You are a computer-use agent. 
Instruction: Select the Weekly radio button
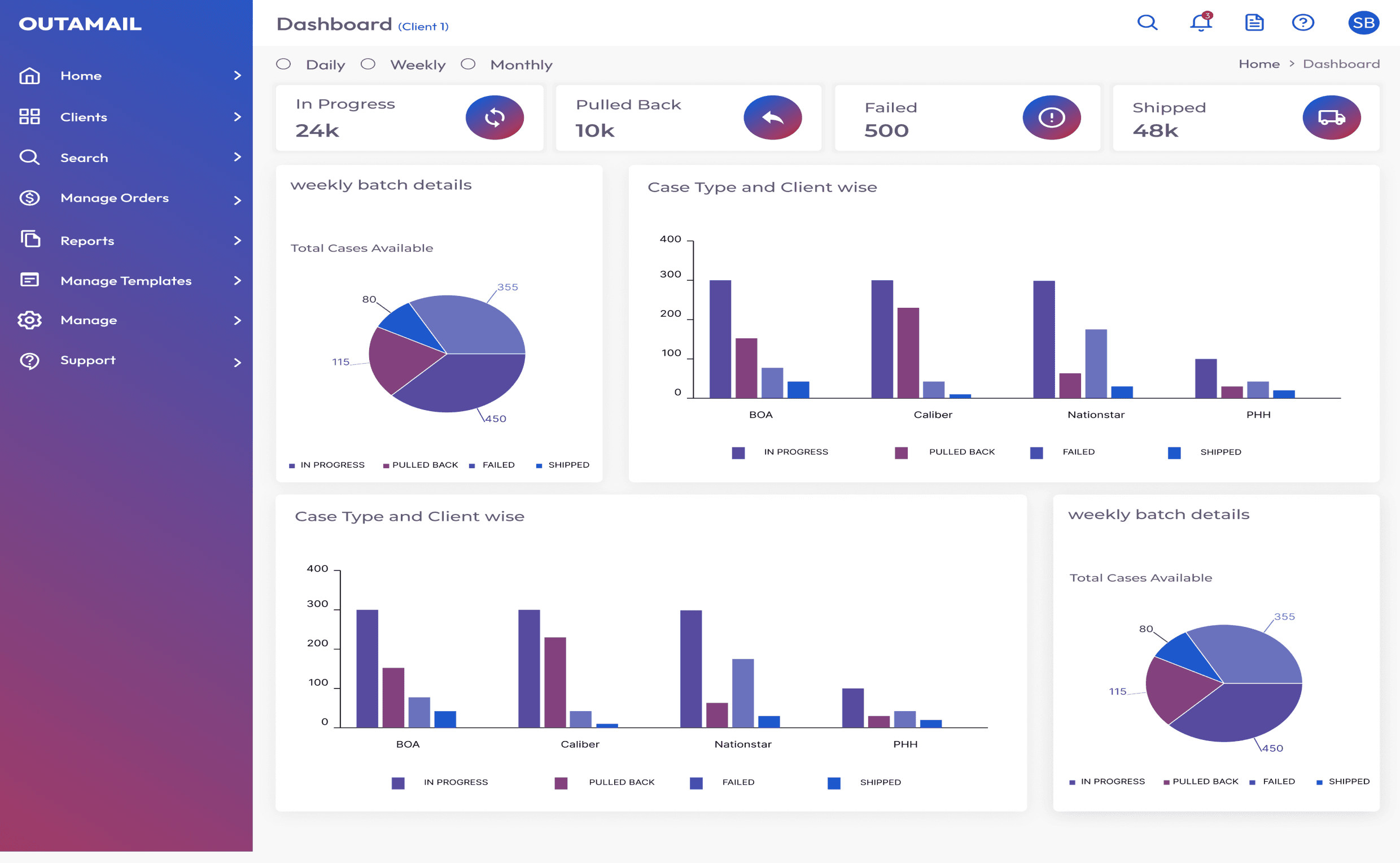(x=368, y=64)
